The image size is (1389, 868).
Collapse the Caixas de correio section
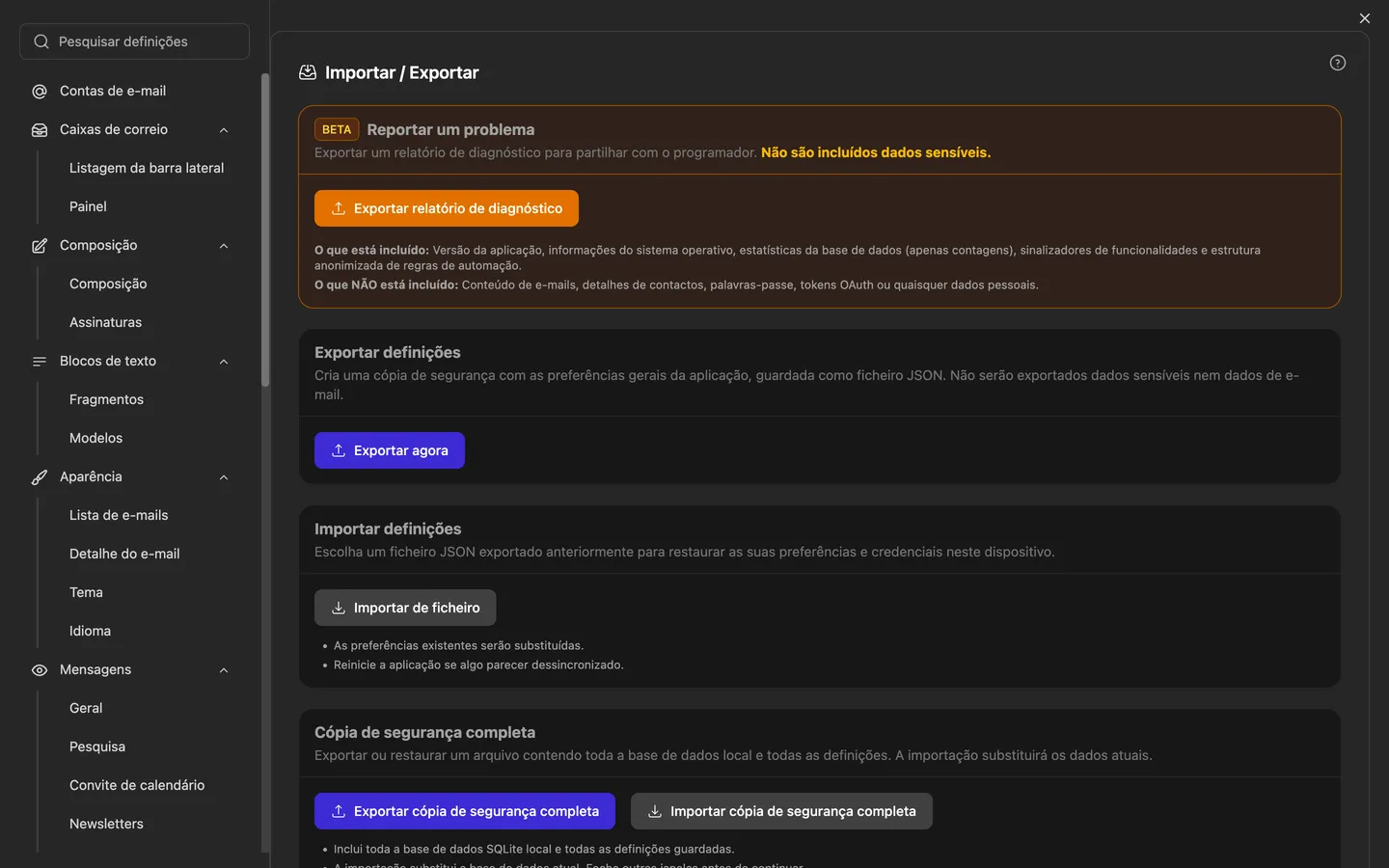(x=224, y=130)
